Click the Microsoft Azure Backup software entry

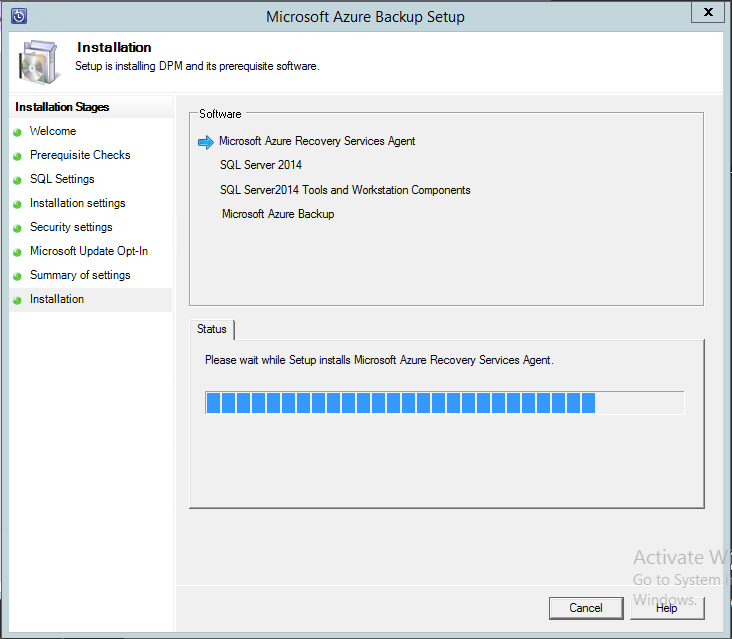coord(278,214)
